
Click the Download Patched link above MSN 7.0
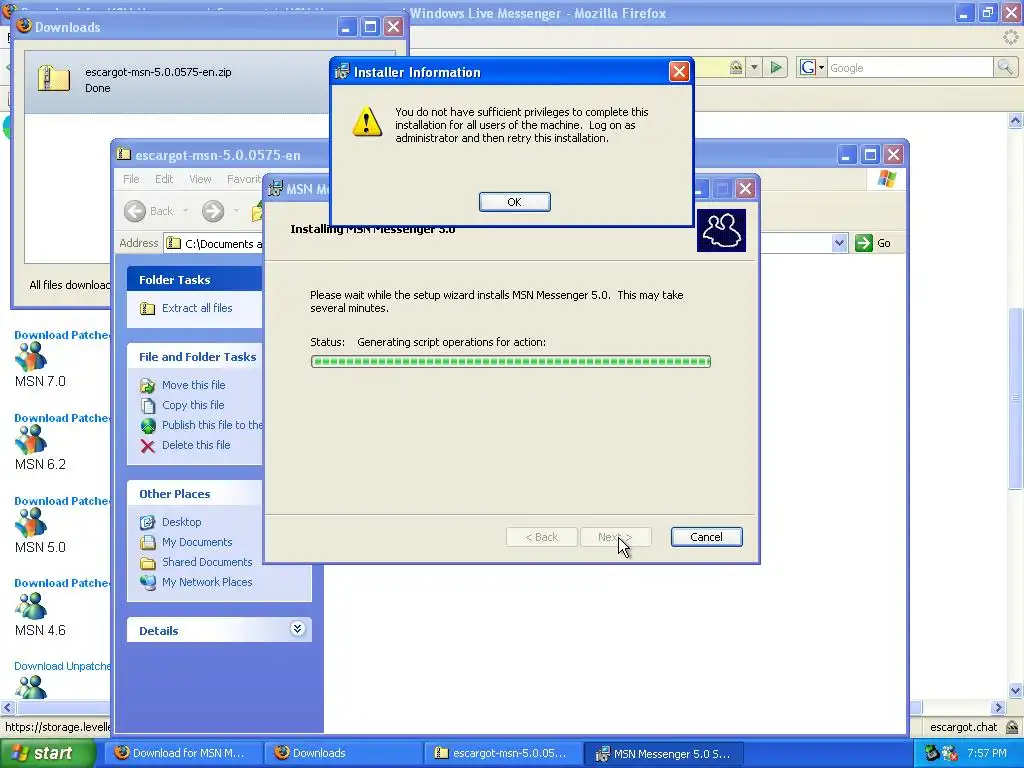(62, 335)
